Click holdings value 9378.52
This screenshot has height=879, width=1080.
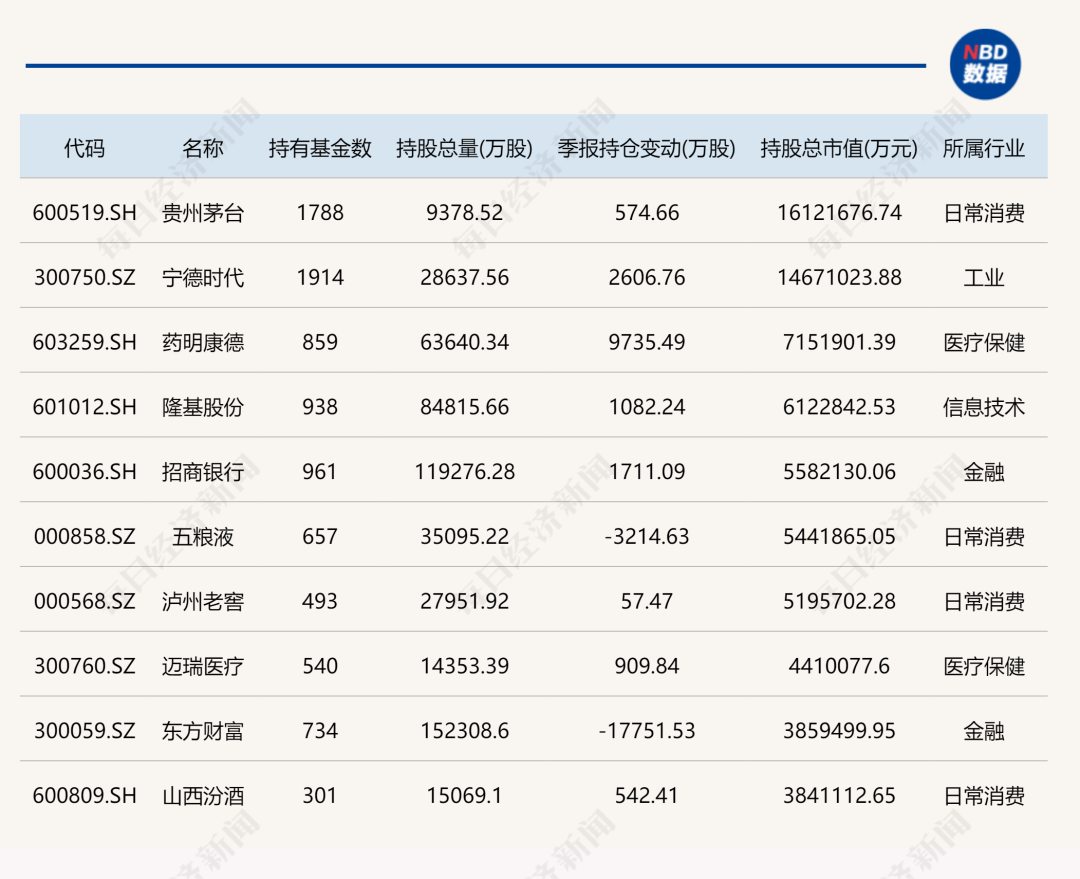coord(464,213)
